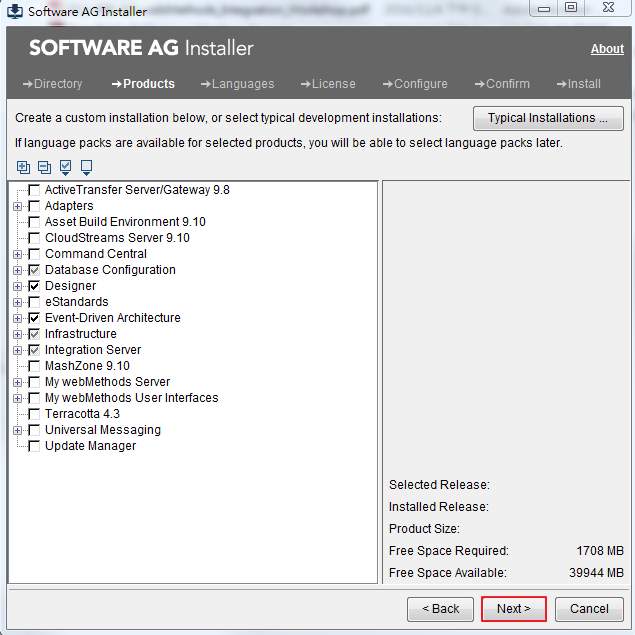Select the Products step
The height and width of the screenshot is (635, 635).
click(143, 84)
